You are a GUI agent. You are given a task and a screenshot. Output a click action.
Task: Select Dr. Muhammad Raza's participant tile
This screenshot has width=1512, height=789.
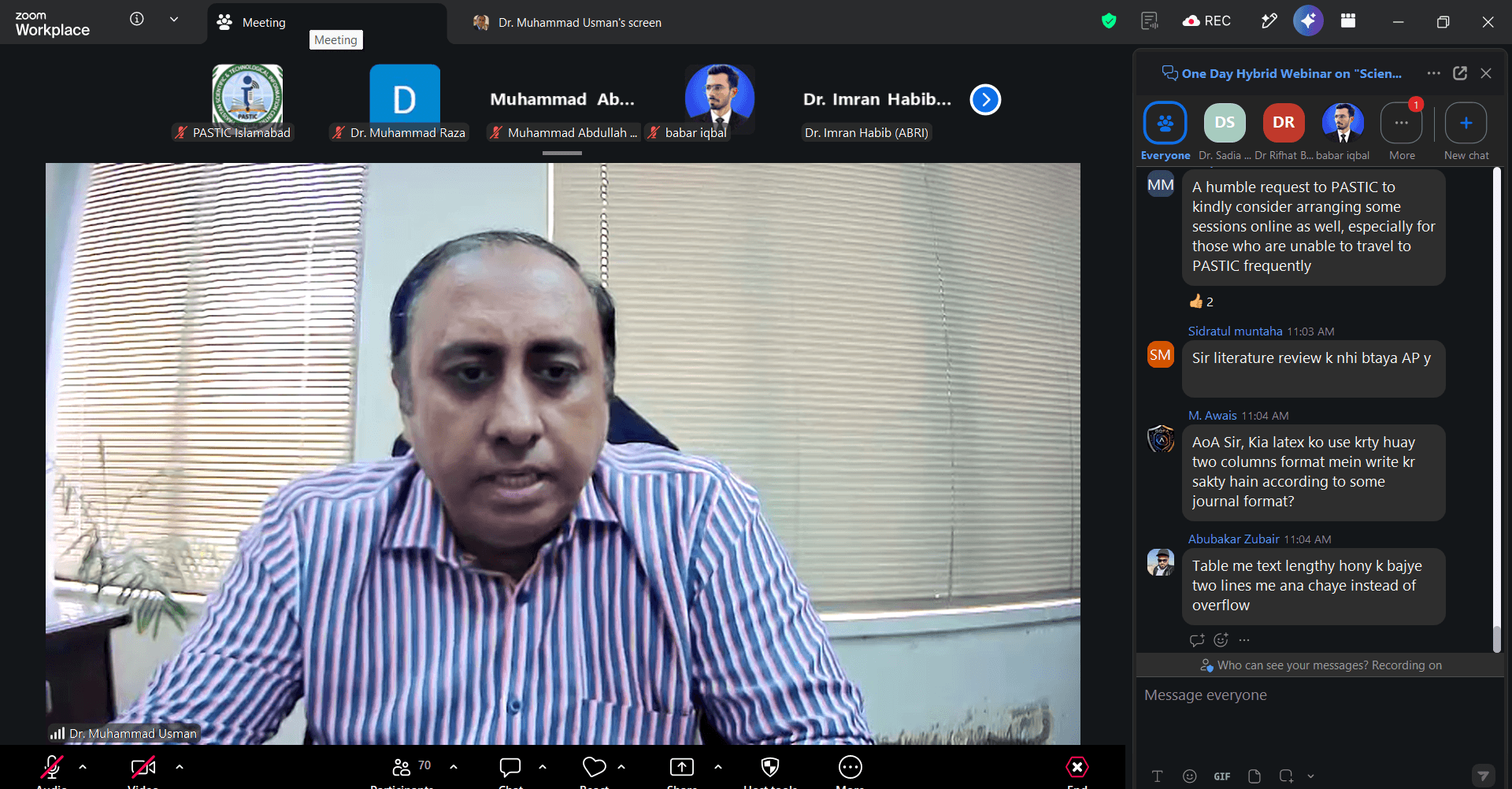(x=405, y=98)
